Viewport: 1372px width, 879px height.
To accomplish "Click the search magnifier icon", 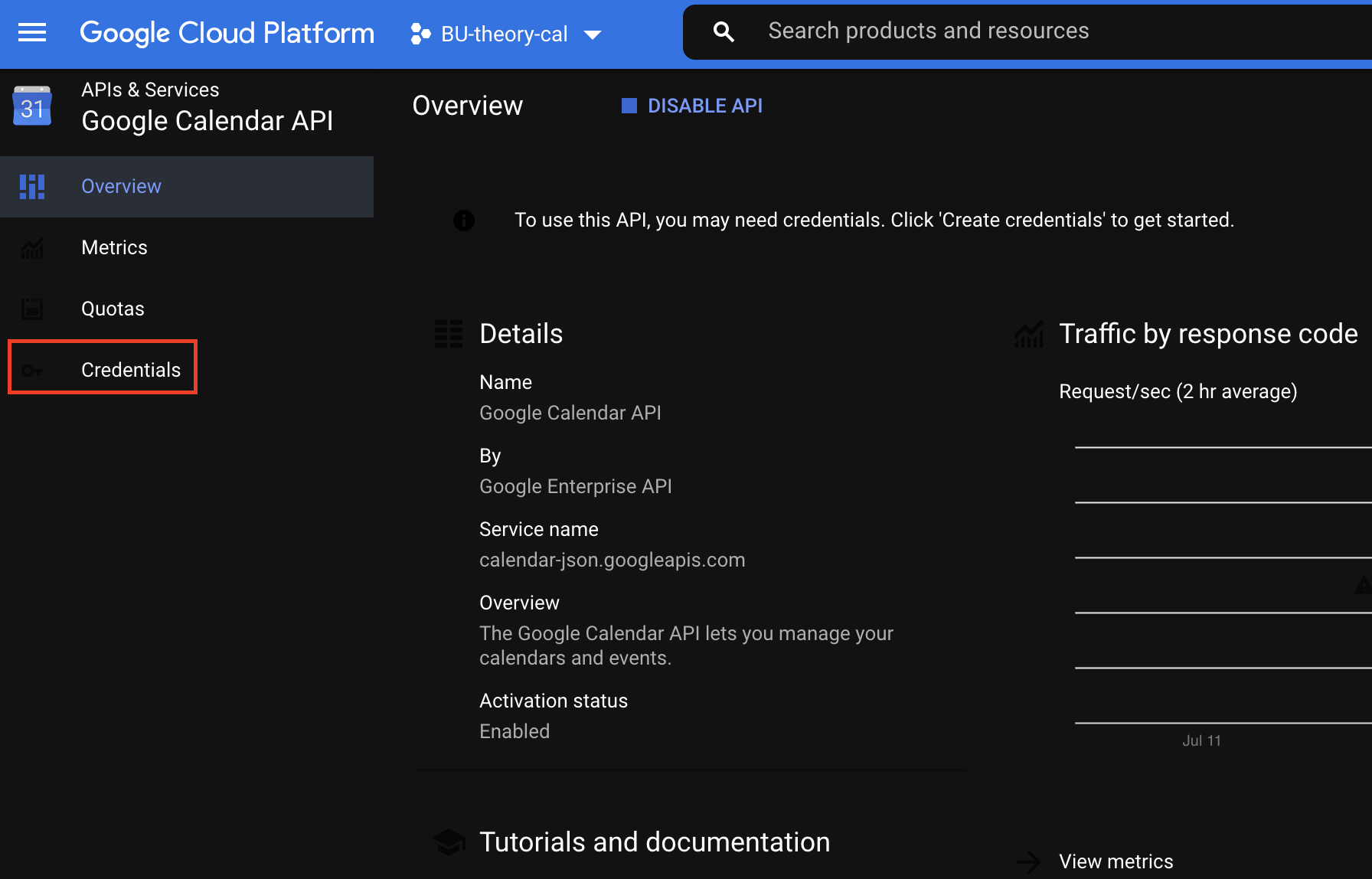I will (724, 31).
